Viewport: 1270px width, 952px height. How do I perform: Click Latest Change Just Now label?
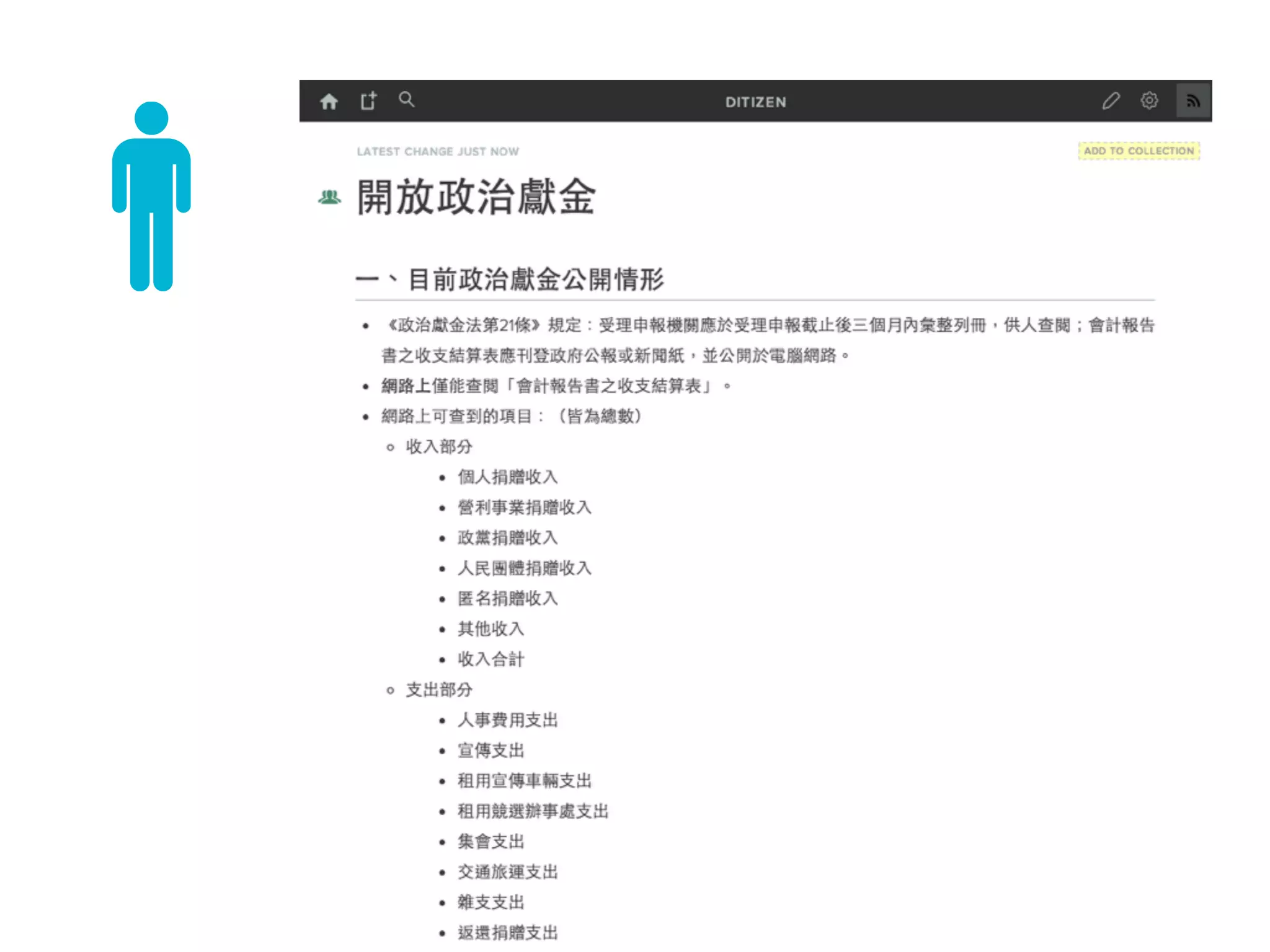[438, 151]
